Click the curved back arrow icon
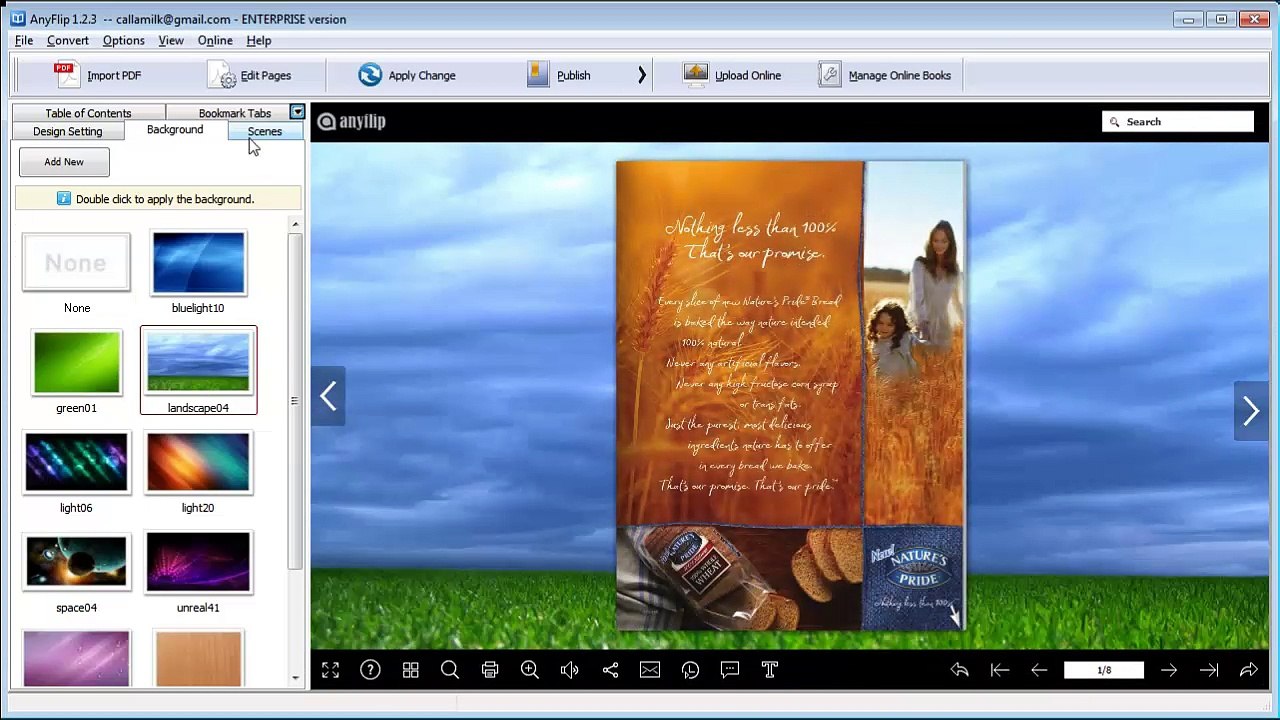 (959, 670)
